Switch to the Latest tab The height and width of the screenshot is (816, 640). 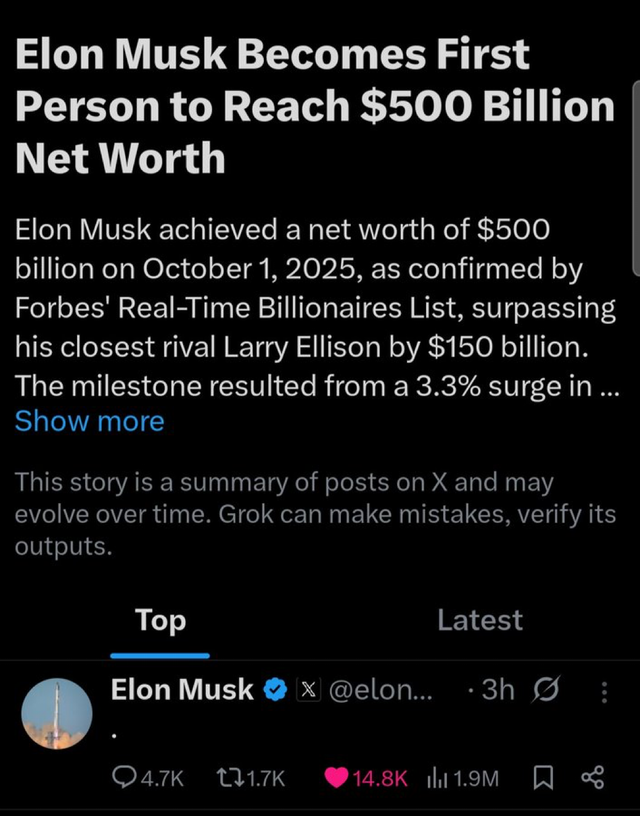click(480, 620)
